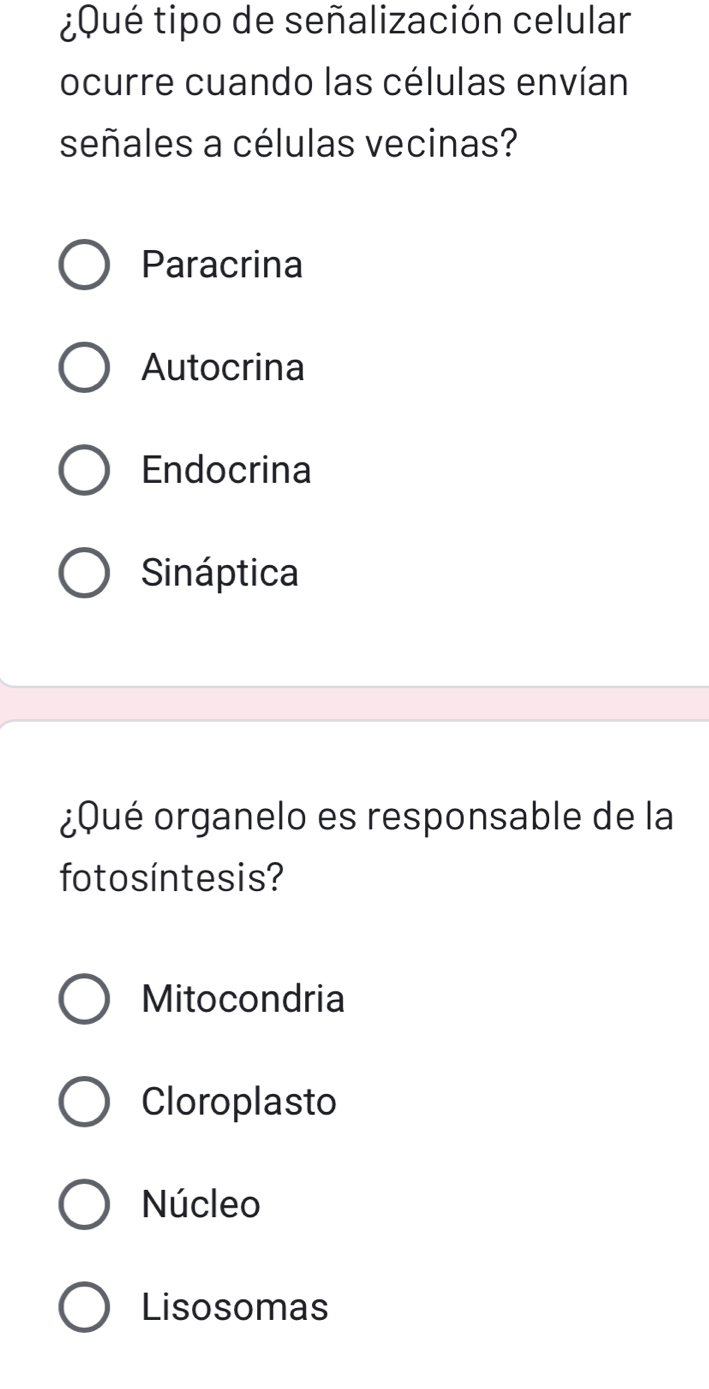709x1389 pixels.
Task: Click the "Mitocondria" answer label text
Action: pyautogui.click(x=243, y=999)
